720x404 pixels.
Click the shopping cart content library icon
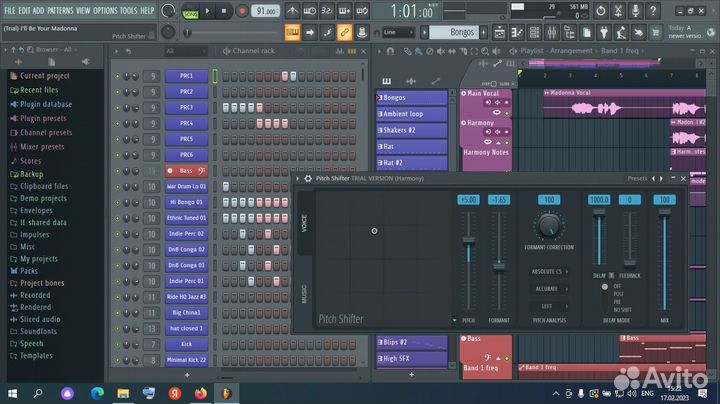point(656,32)
